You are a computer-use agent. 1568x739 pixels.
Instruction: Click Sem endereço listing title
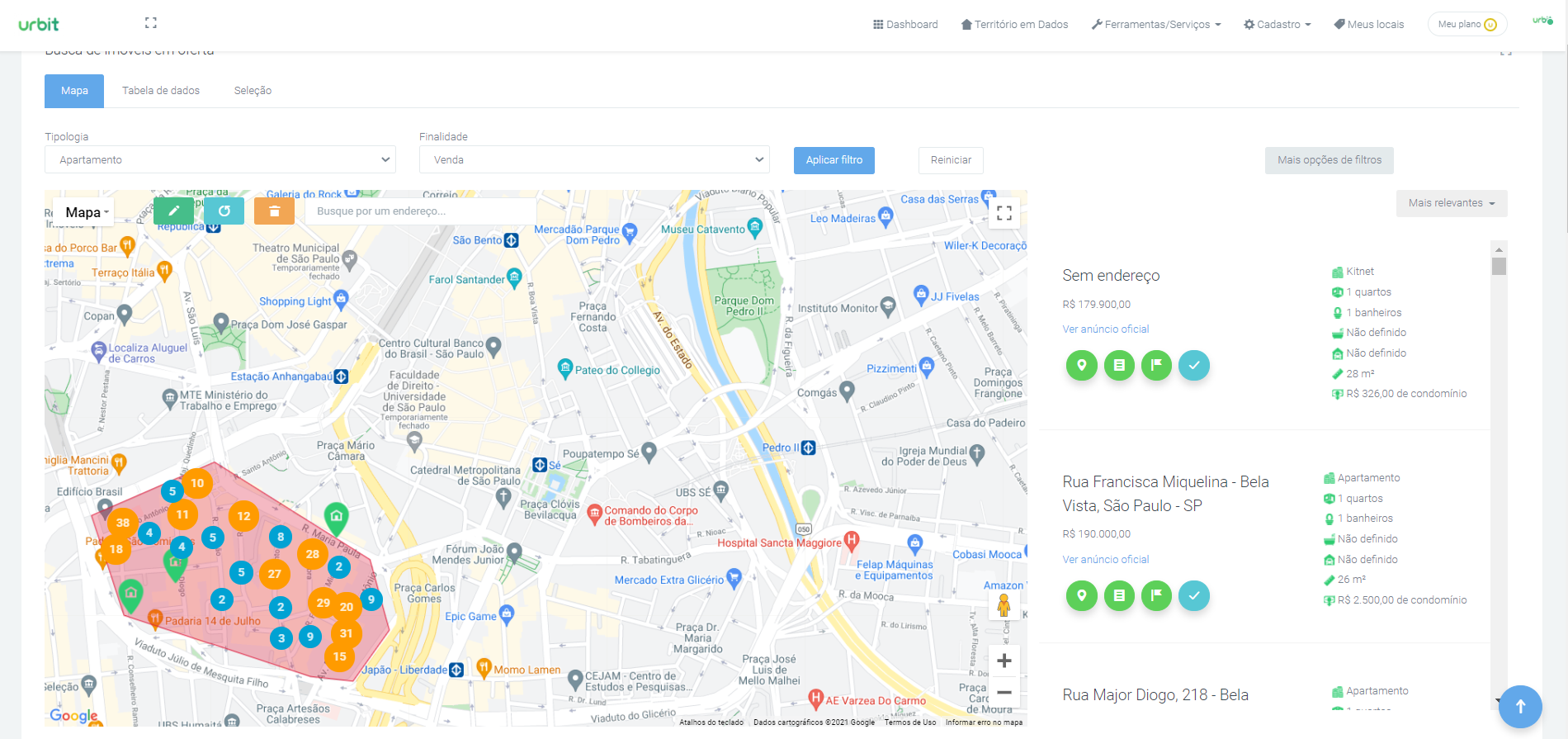[1111, 276]
